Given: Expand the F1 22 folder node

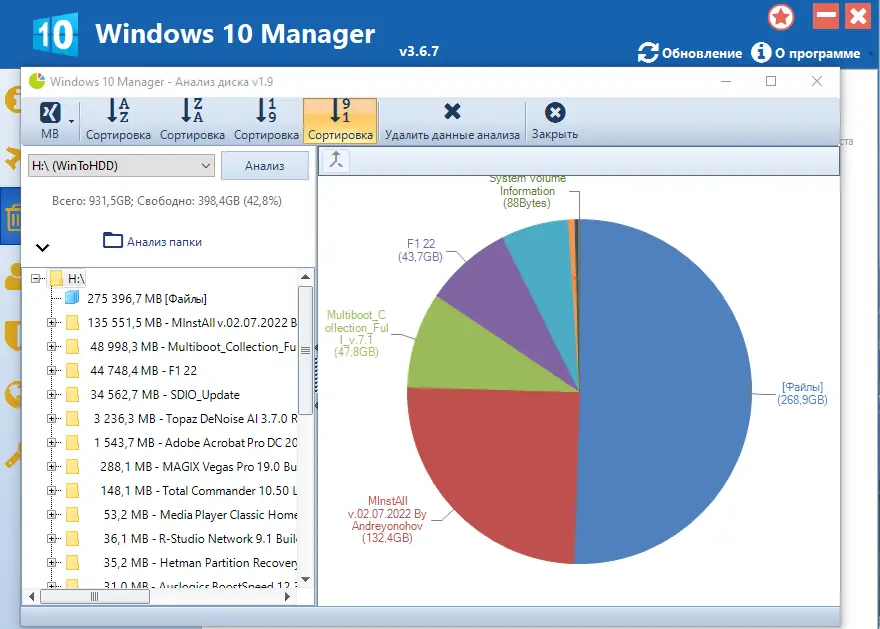Looking at the screenshot, I should [51, 370].
